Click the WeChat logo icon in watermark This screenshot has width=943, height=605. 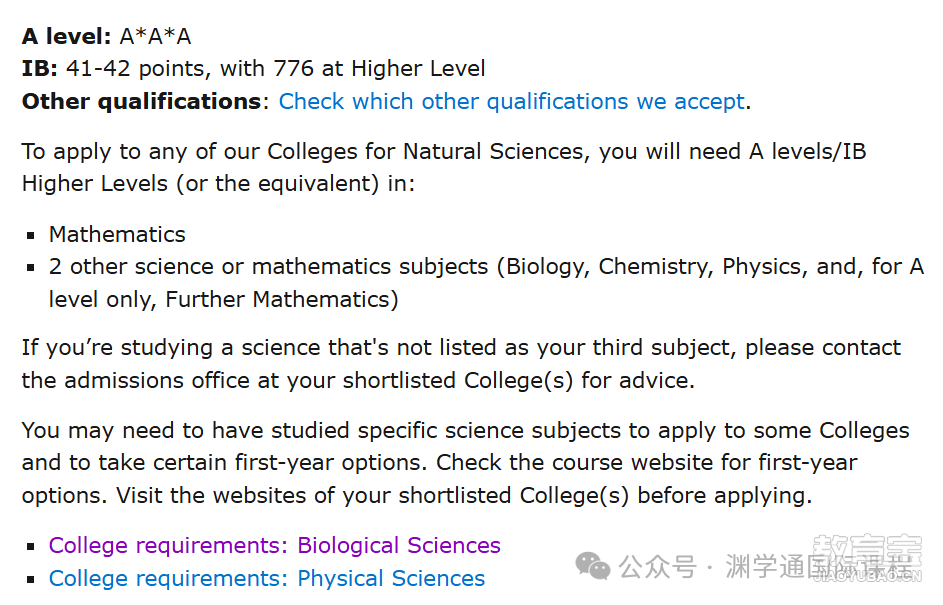[592, 567]
